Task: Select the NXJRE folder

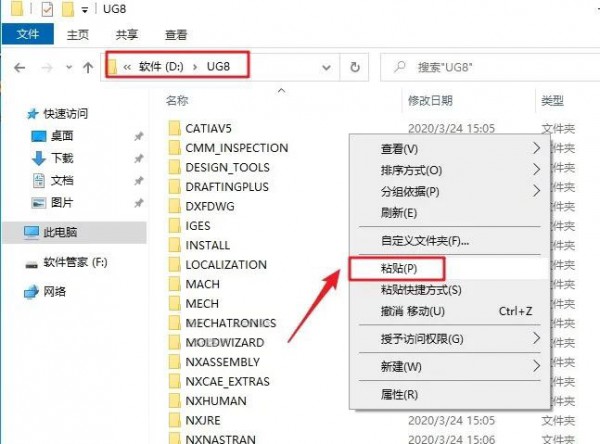Action: [x=195, y=421]
